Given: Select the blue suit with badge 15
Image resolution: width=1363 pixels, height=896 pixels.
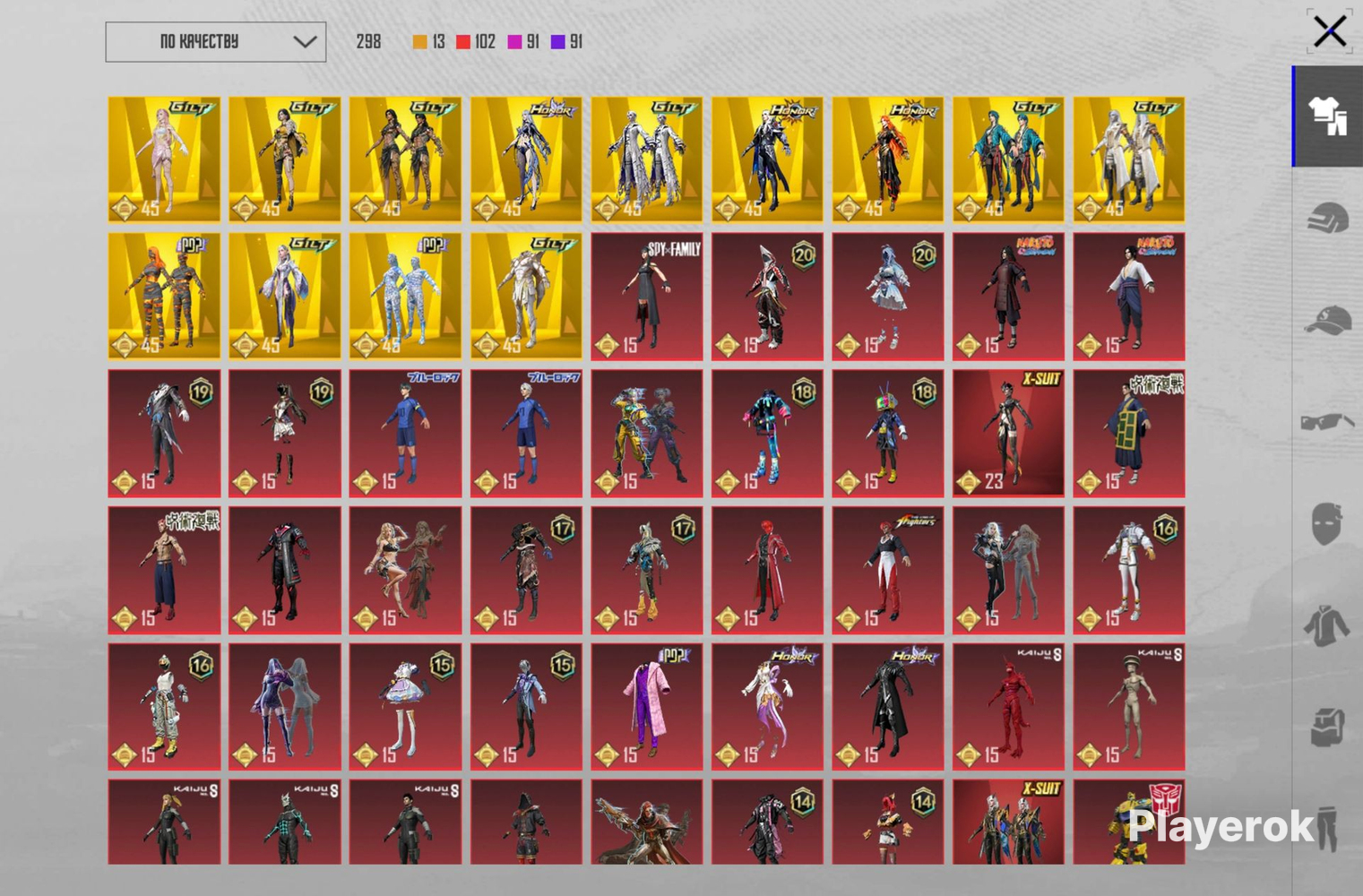Looking at the screenshot, I should 526,707.
